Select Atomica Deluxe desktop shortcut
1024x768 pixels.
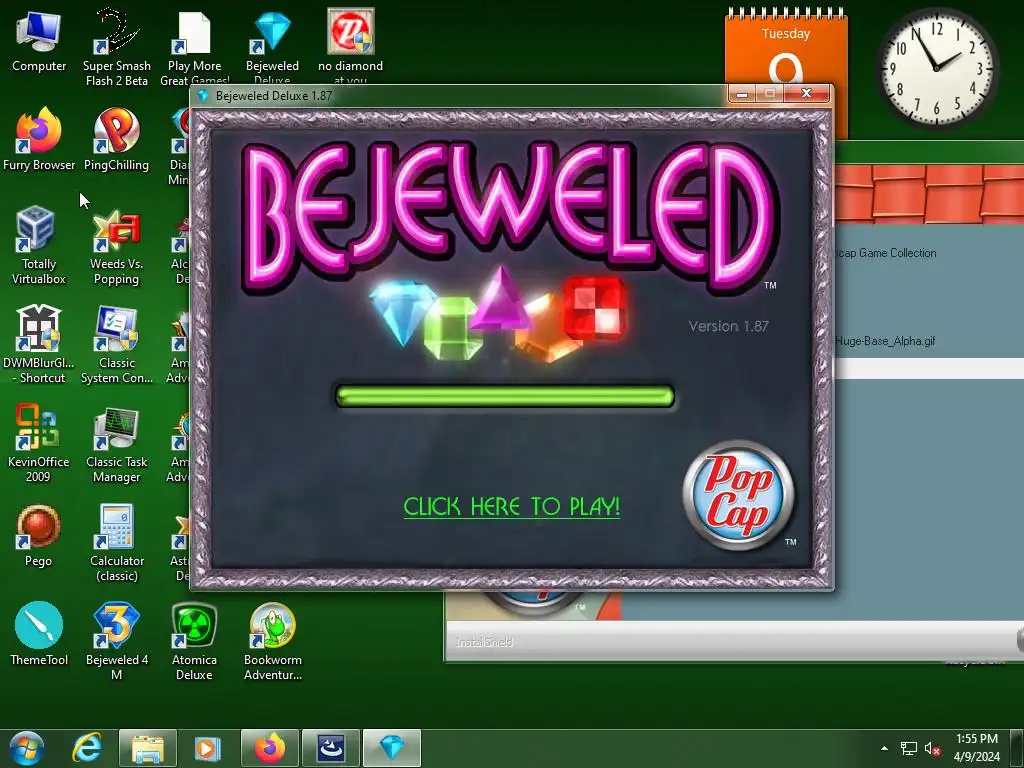click(194, 641)
